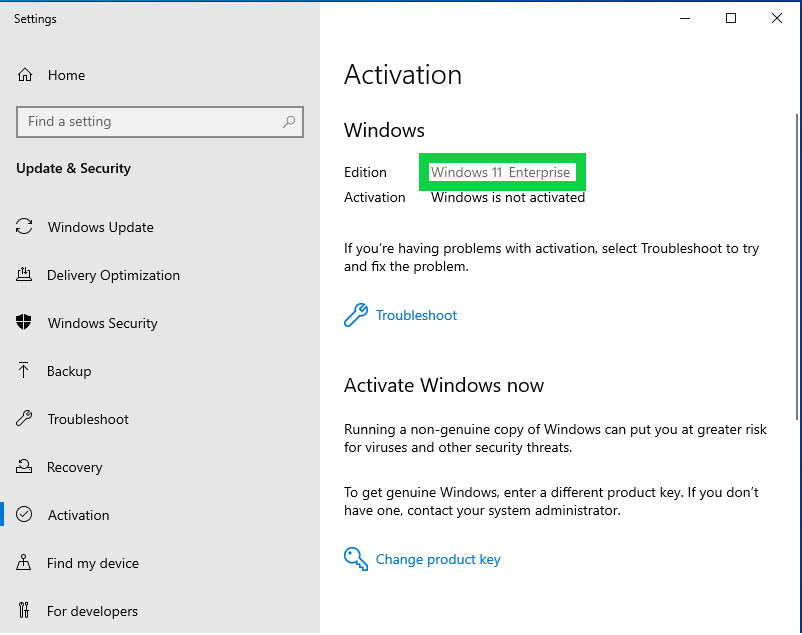Maximize the Settings window

point(731,18)
